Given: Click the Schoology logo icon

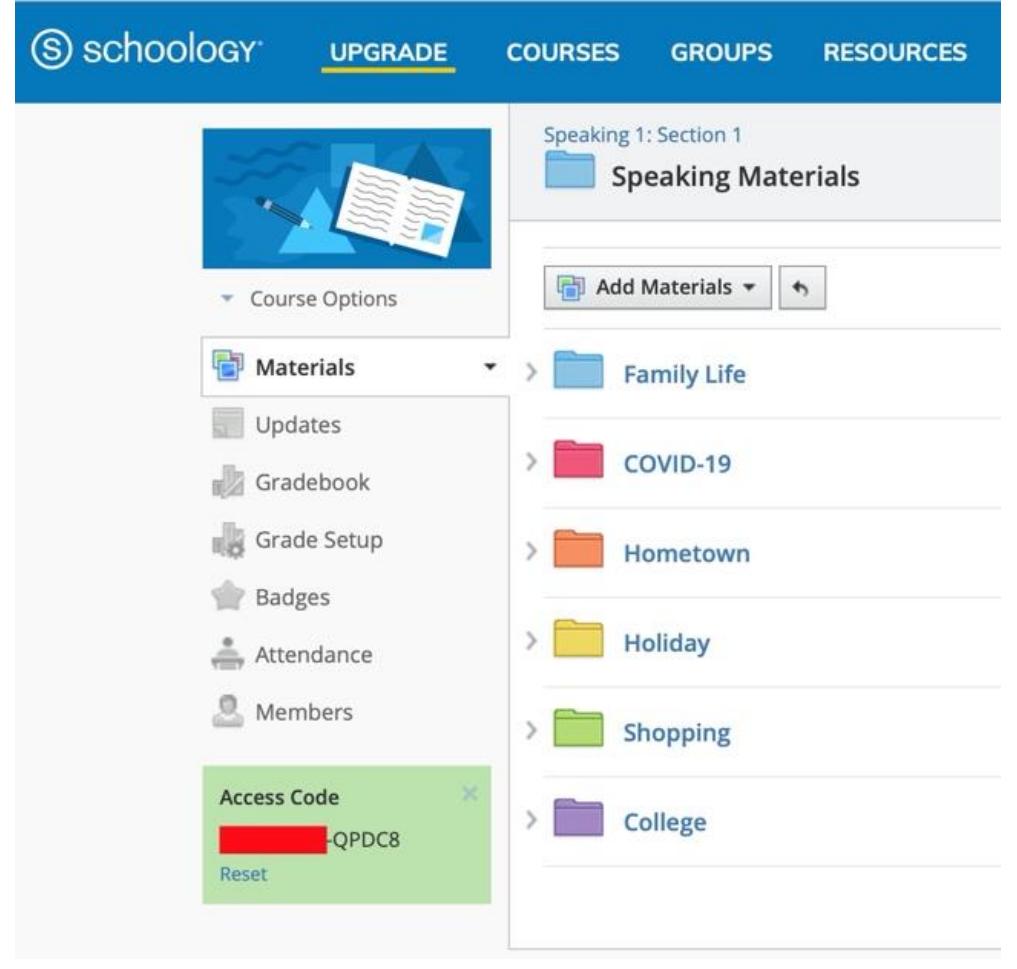Looking at the screenshot, I should [51, 51].
